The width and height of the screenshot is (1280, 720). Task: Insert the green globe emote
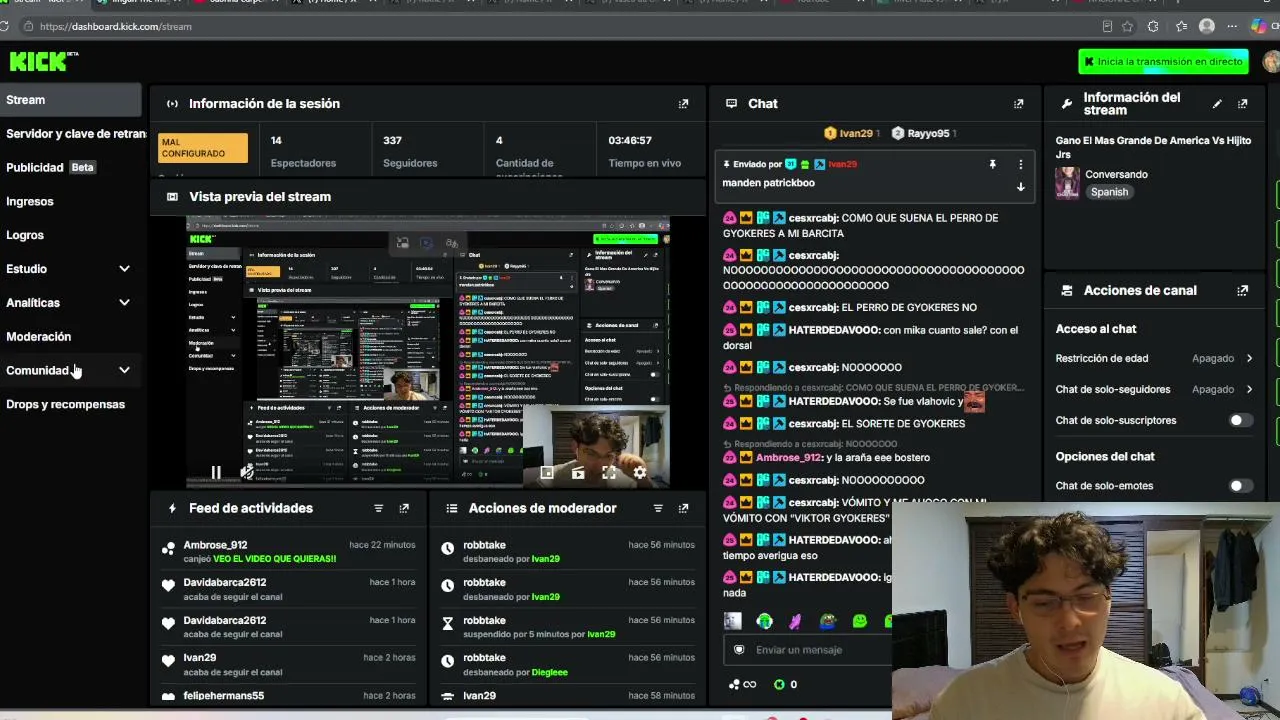tap(765, 621)
